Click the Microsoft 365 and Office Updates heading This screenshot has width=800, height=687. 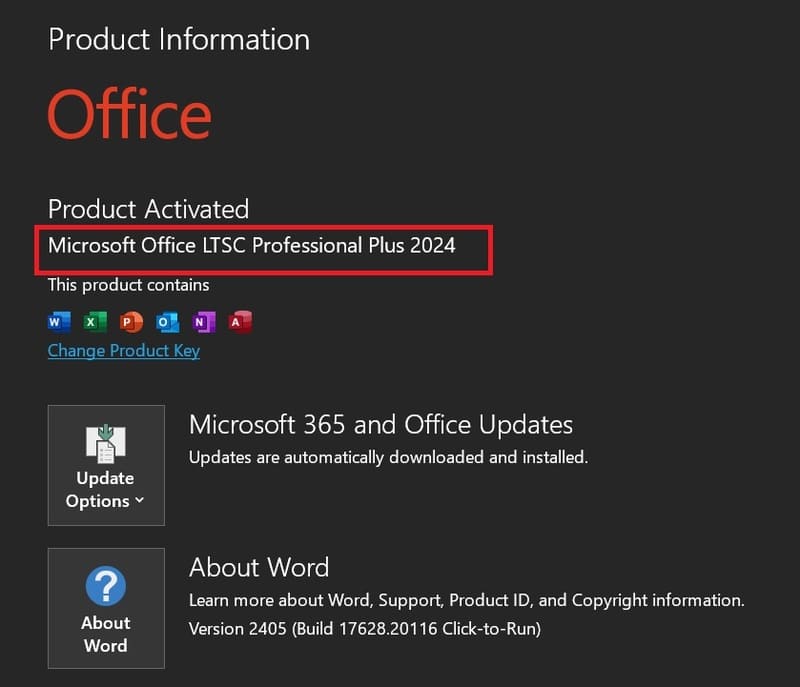[x=381, y=424]
